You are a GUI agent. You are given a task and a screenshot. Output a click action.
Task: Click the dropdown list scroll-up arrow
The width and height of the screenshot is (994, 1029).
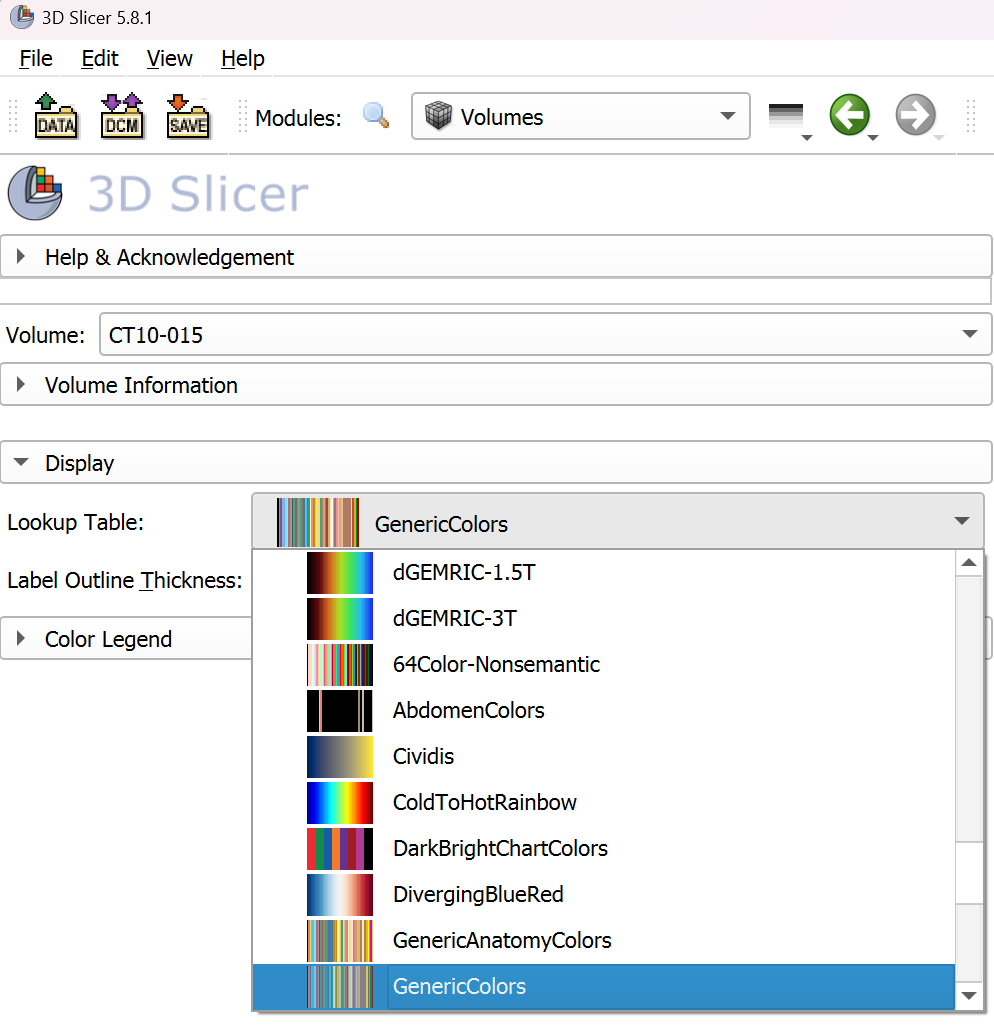[969, 562]
